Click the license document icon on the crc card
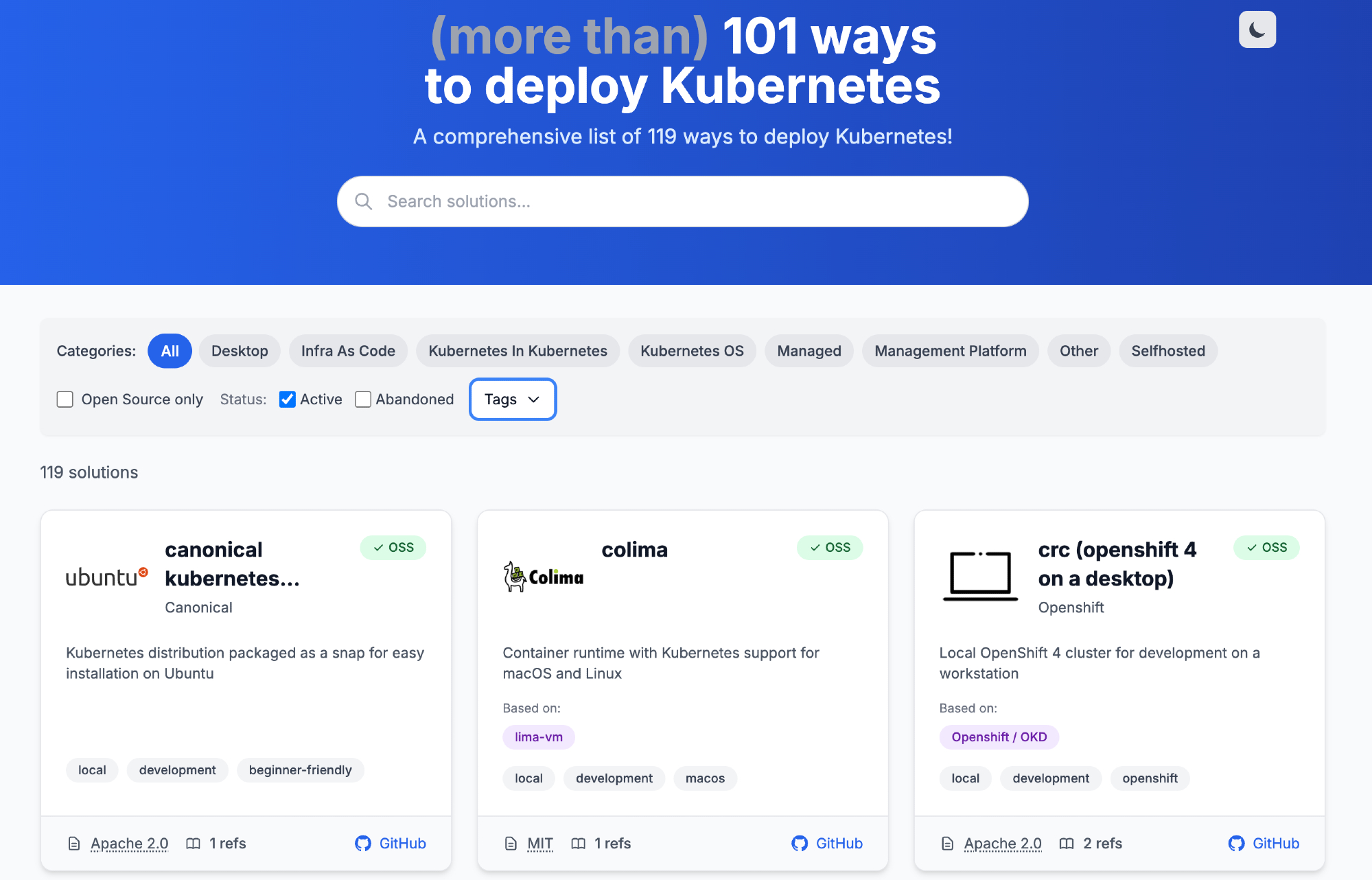This screenshot has height=880, width=1372. (x=947, y=843)
